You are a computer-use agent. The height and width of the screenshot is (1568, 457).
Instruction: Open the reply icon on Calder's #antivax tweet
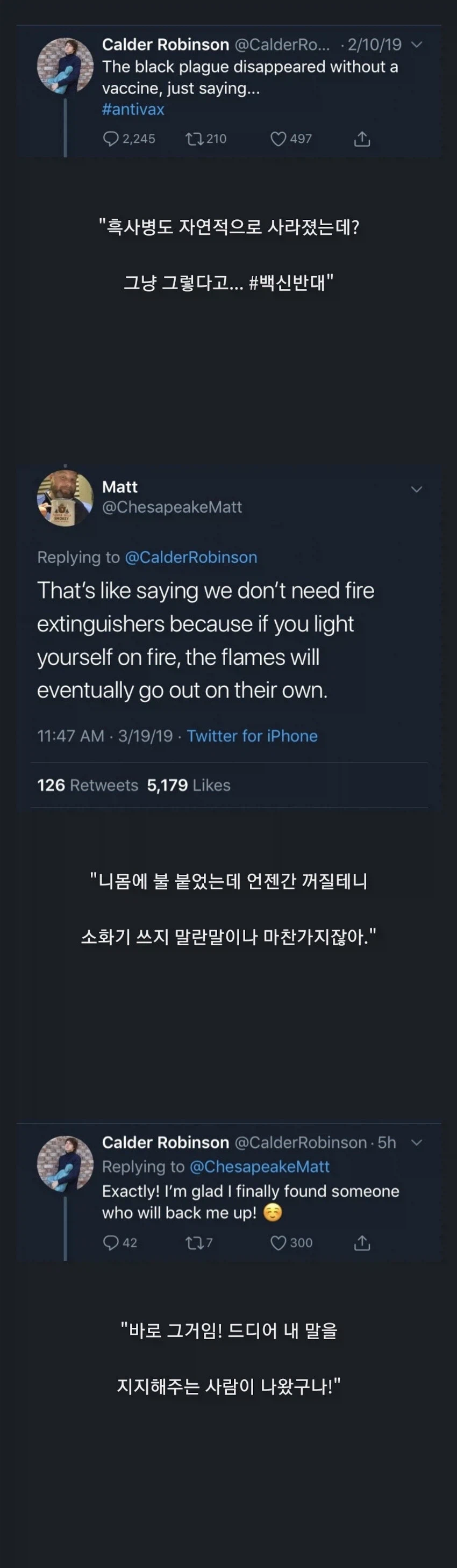tap(111, 139)
